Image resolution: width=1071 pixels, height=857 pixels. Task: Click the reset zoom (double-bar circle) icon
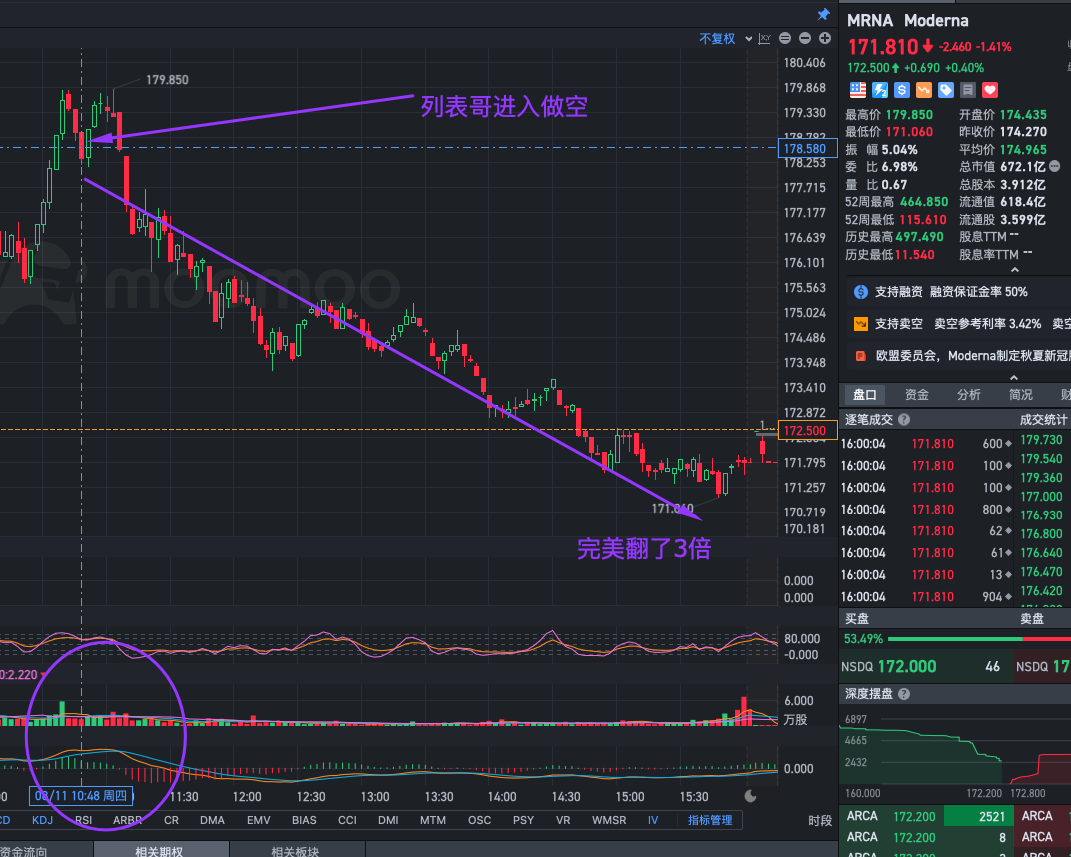click(785, 38)
